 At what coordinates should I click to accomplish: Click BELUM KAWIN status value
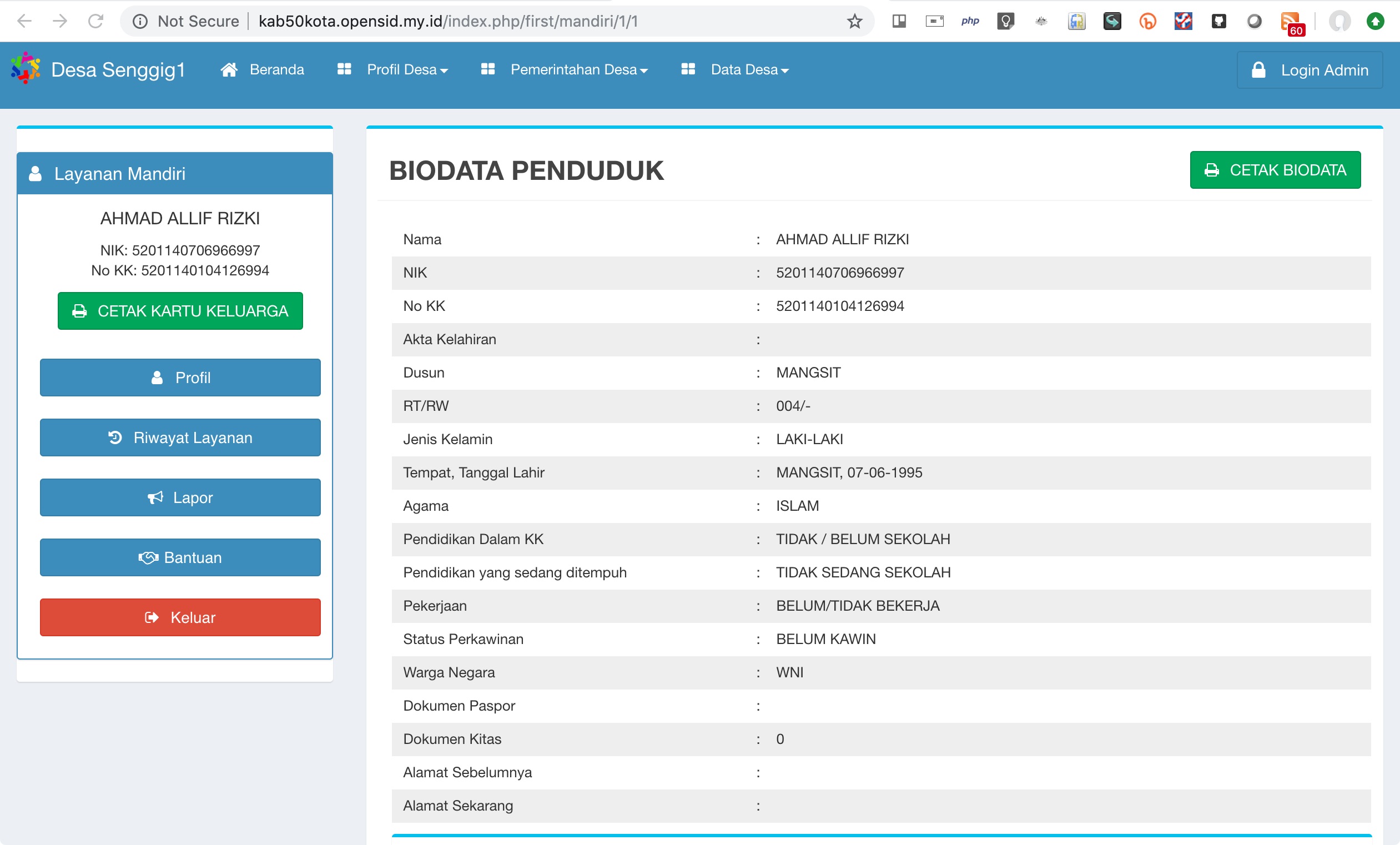point(825,638)
